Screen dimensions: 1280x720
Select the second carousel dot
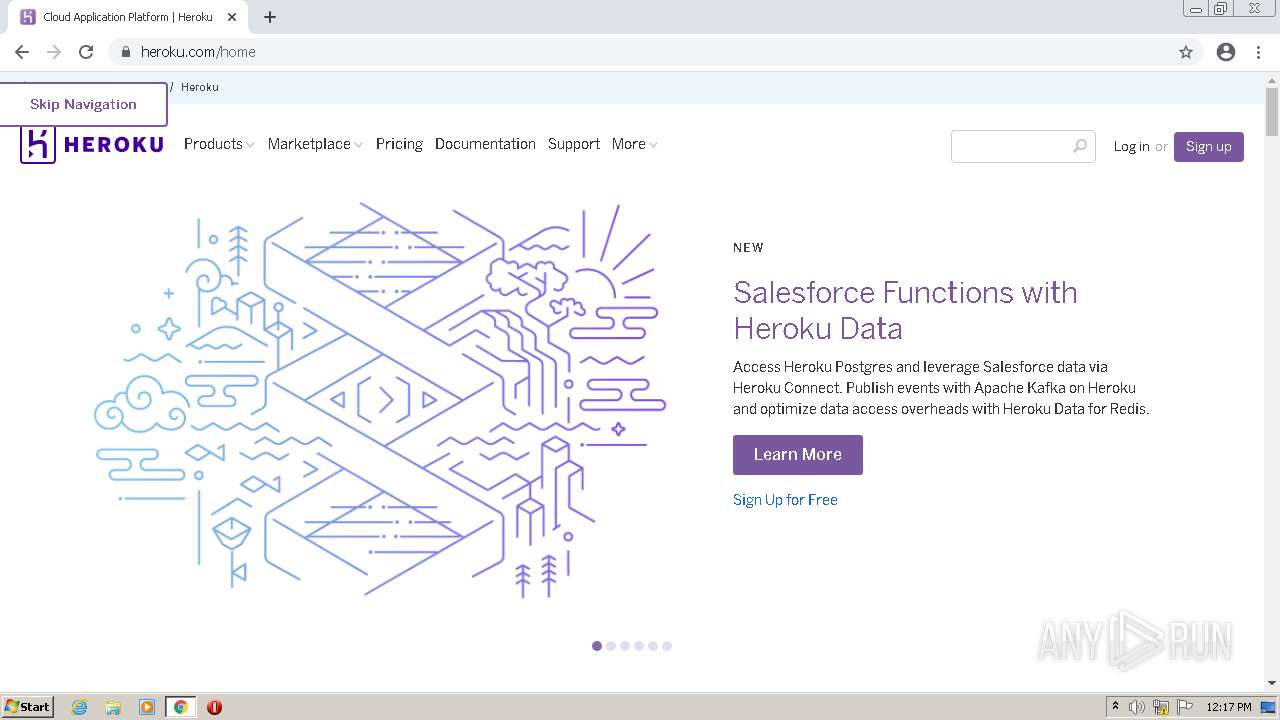pos(611,646)
